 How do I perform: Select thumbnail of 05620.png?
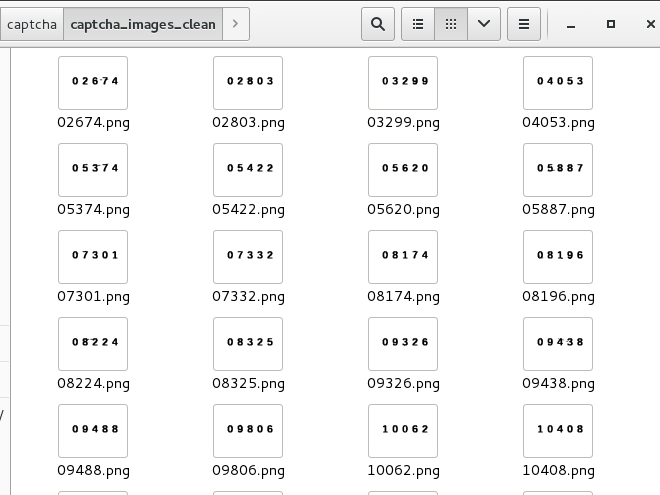[x=403, y=170]
